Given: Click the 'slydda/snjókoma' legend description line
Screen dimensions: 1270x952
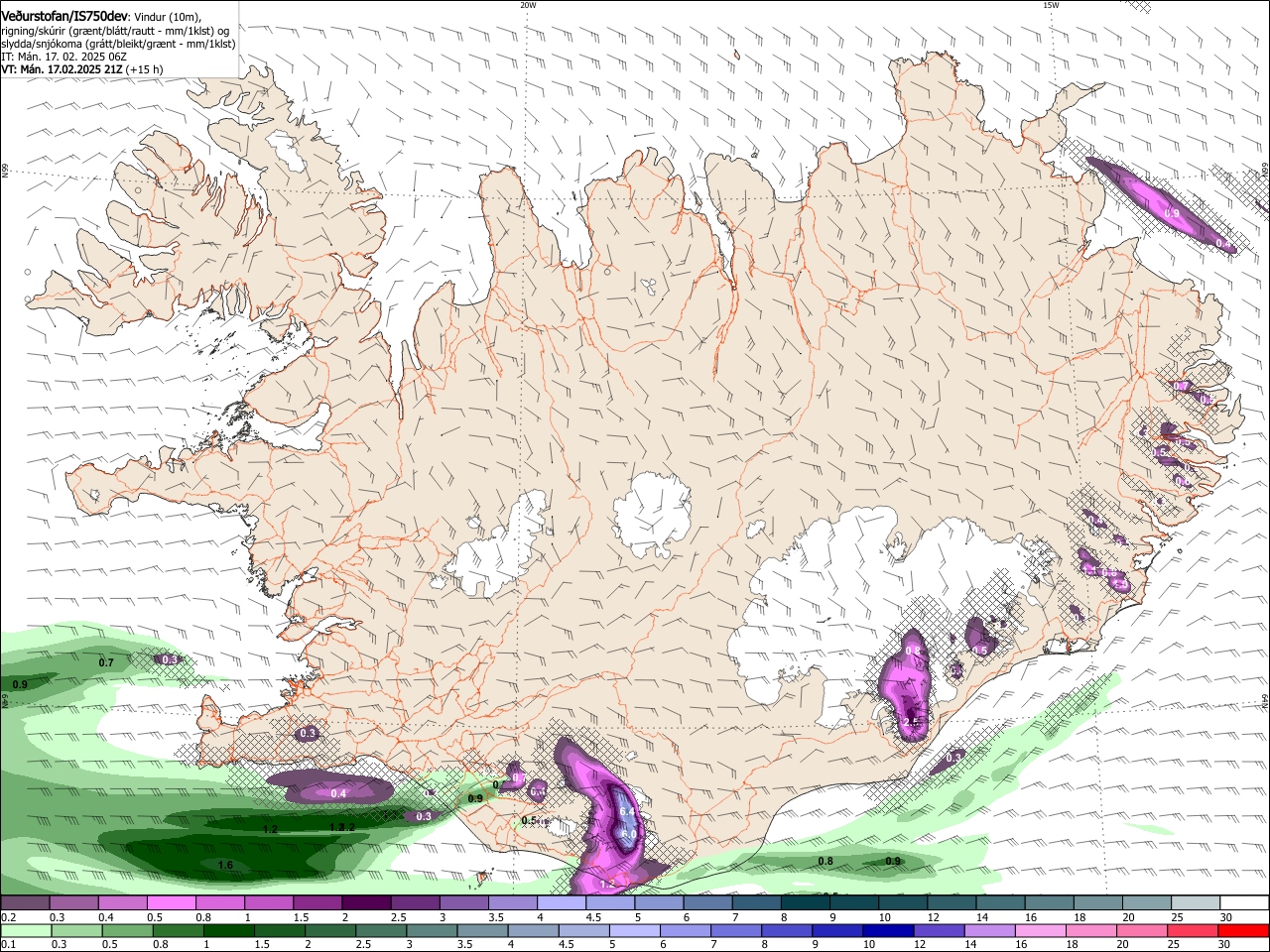Looking at the screenshot, I should tap(118, 44).
